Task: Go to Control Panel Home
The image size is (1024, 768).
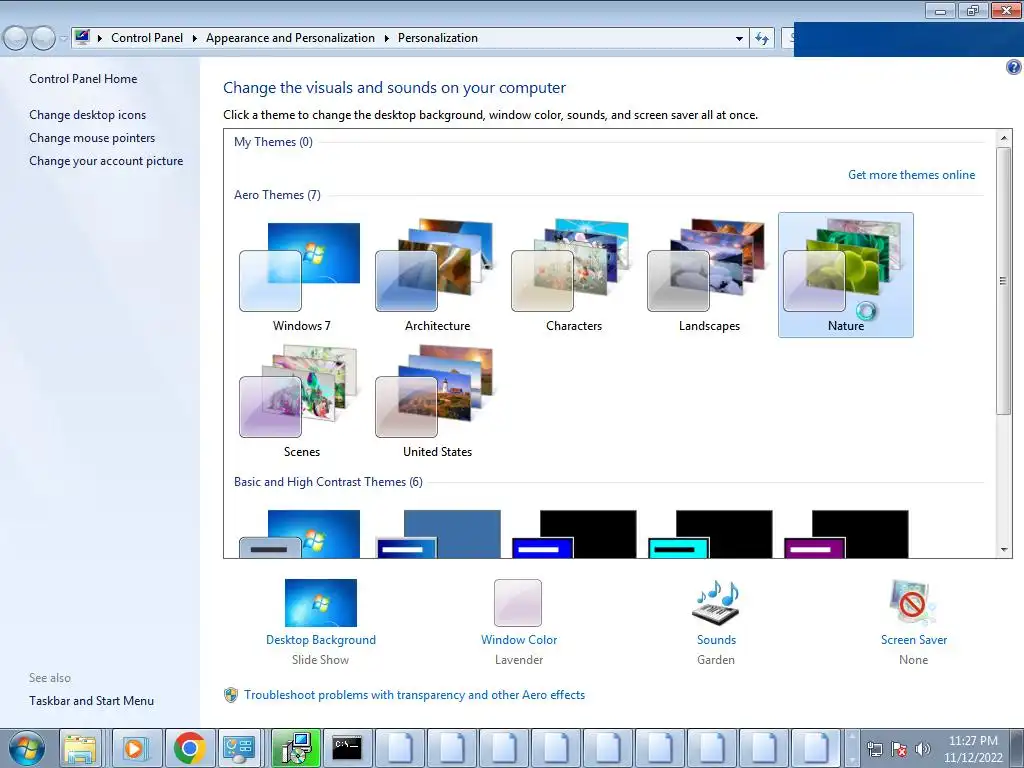Action: click(83, 79)
